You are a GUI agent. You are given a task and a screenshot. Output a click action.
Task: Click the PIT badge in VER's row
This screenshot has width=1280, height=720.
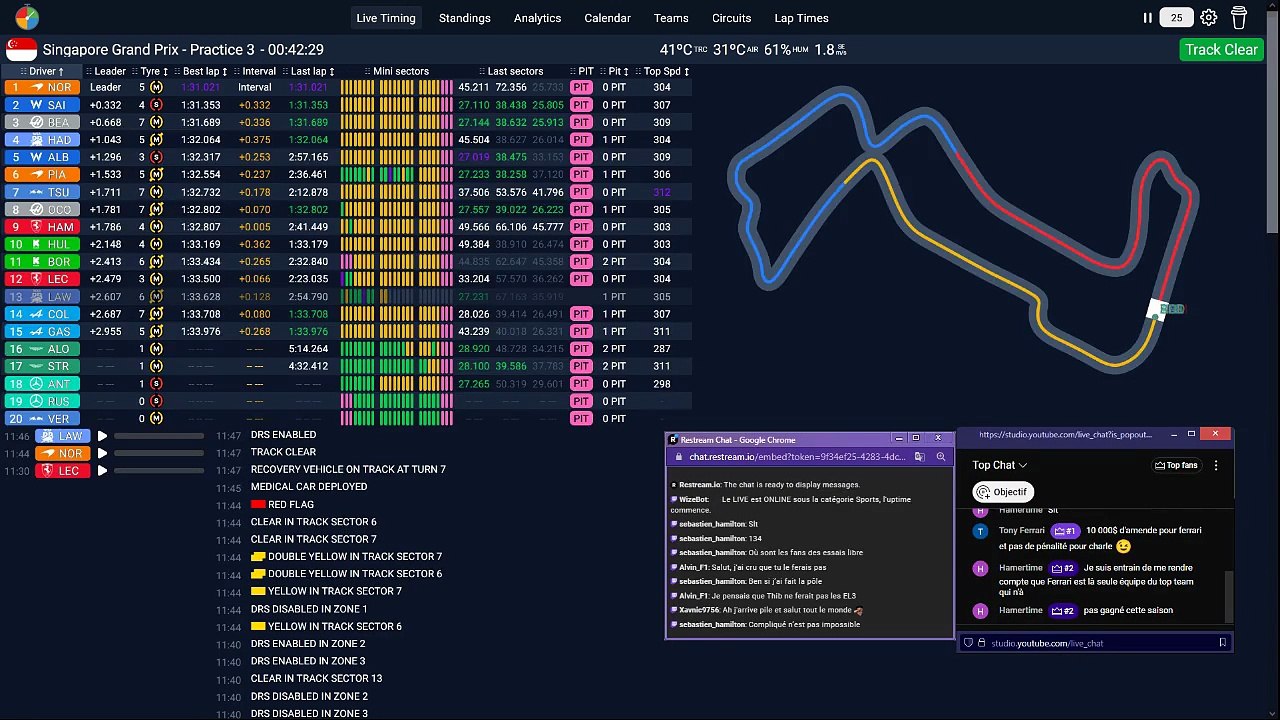(581, 418)
